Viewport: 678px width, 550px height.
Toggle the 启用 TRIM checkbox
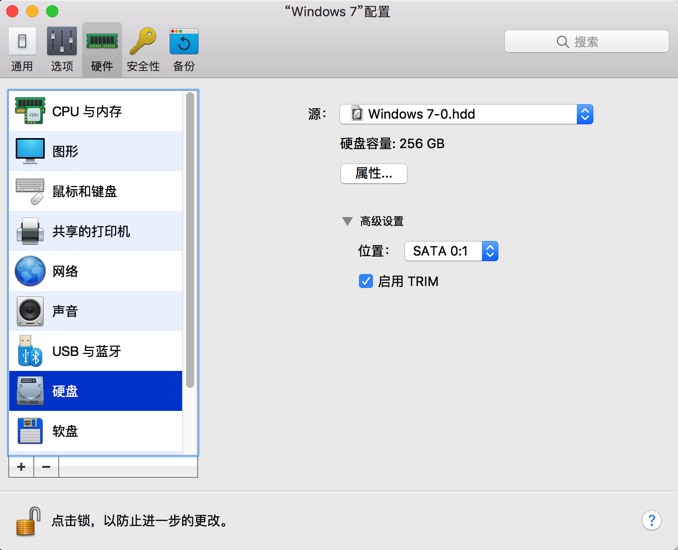point(366,281)
